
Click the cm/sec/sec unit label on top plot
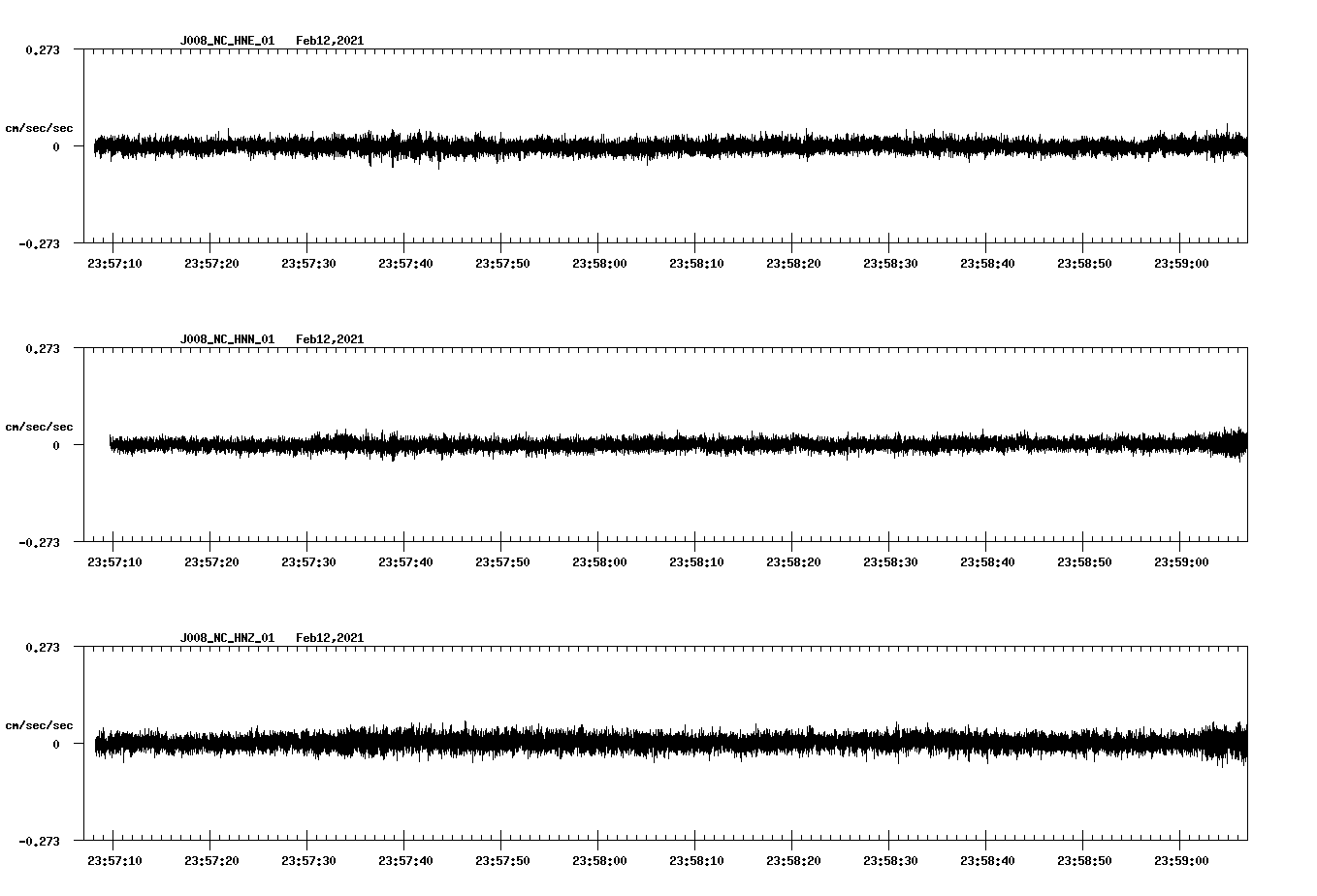tap(40, 127)
